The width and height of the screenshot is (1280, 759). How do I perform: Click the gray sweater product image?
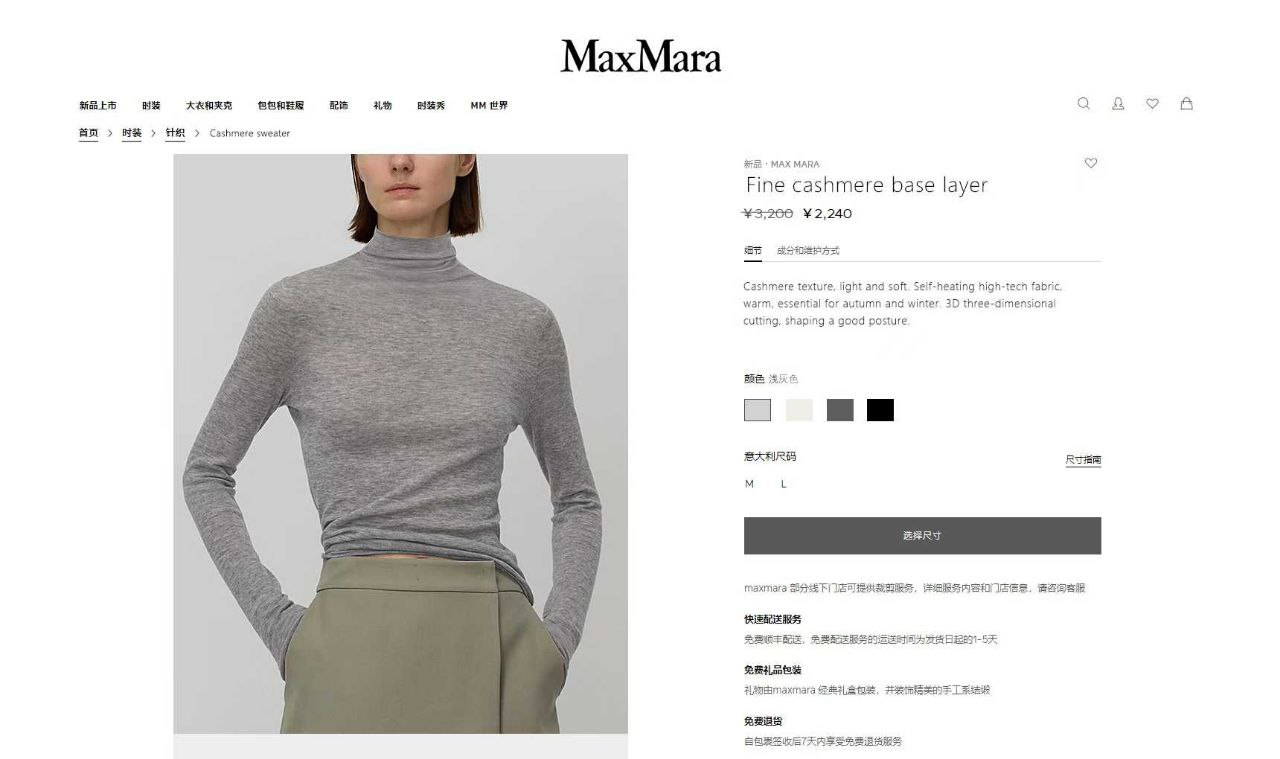[400, 443]
